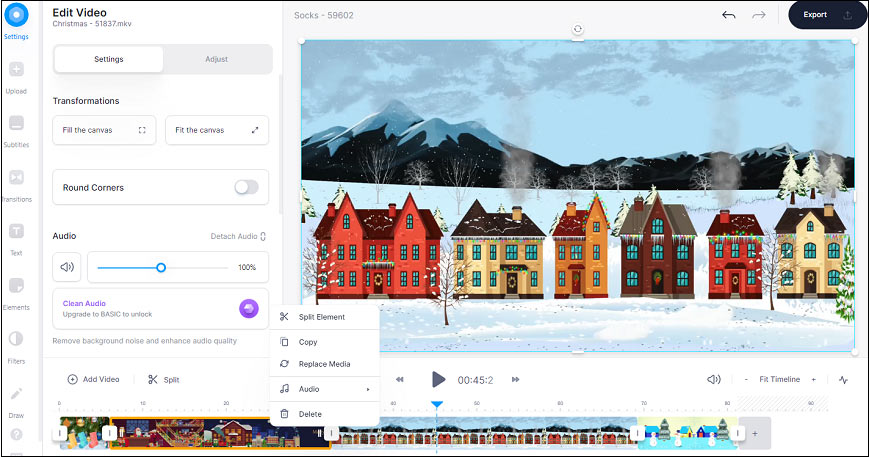Zoom in timeline with plus button
This screenshot has width=869, height=457.
point(813,380)
